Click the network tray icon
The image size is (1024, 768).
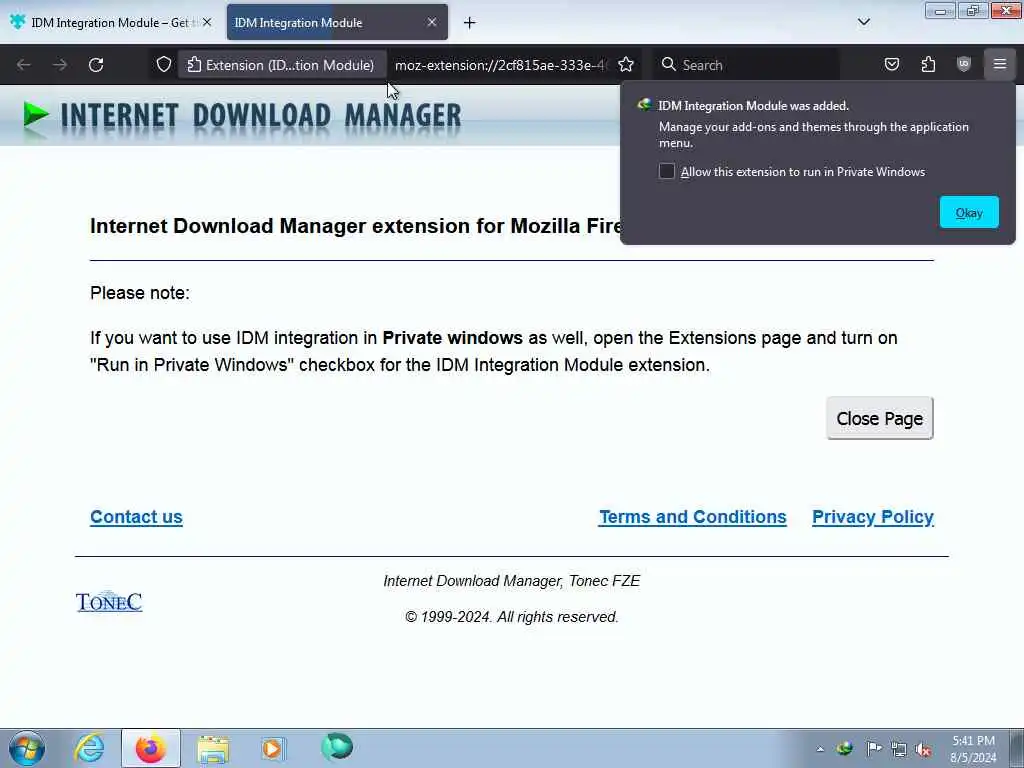(899, 749)
